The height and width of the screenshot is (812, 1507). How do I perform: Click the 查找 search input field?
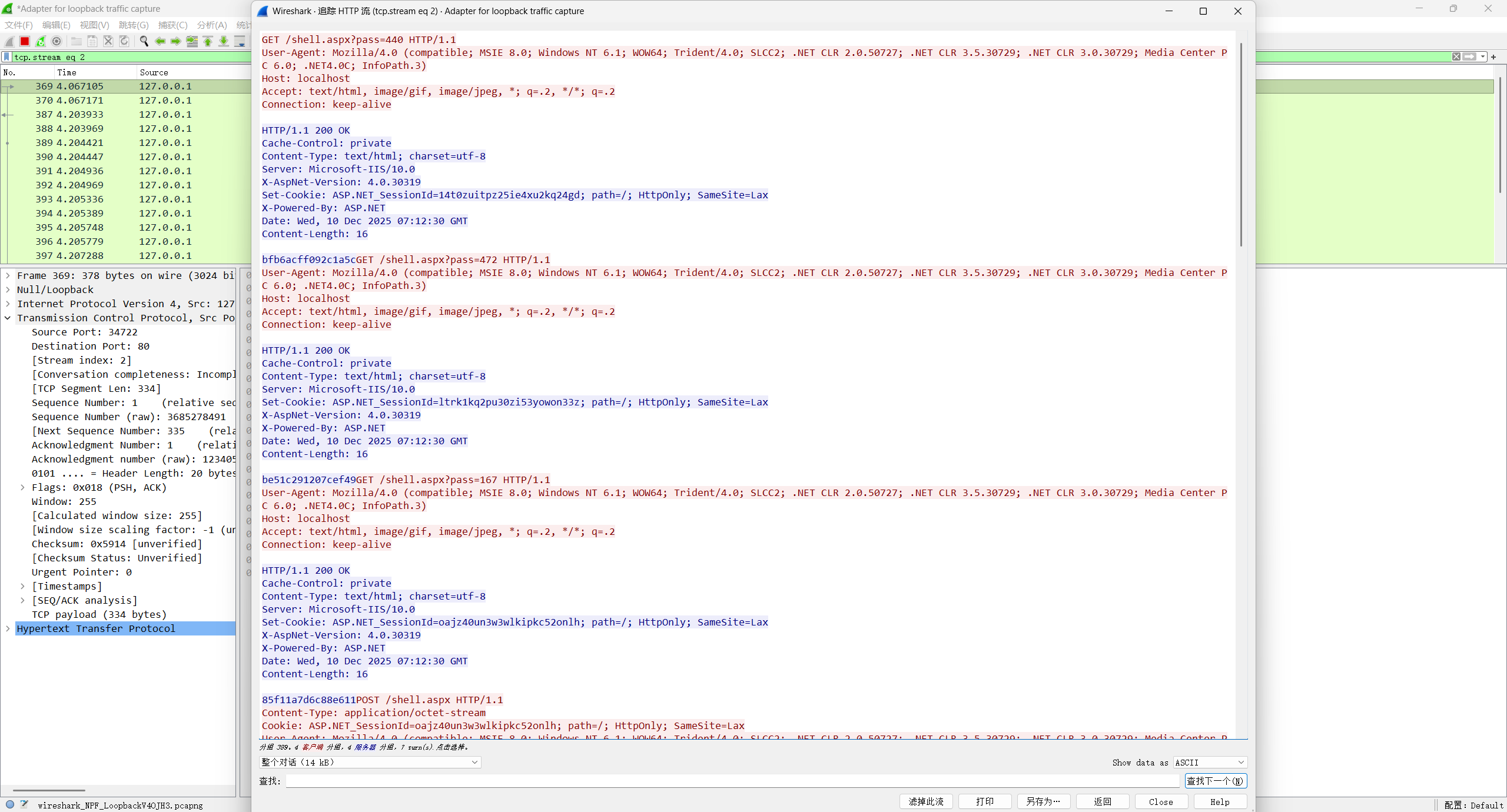pos(732,781)
